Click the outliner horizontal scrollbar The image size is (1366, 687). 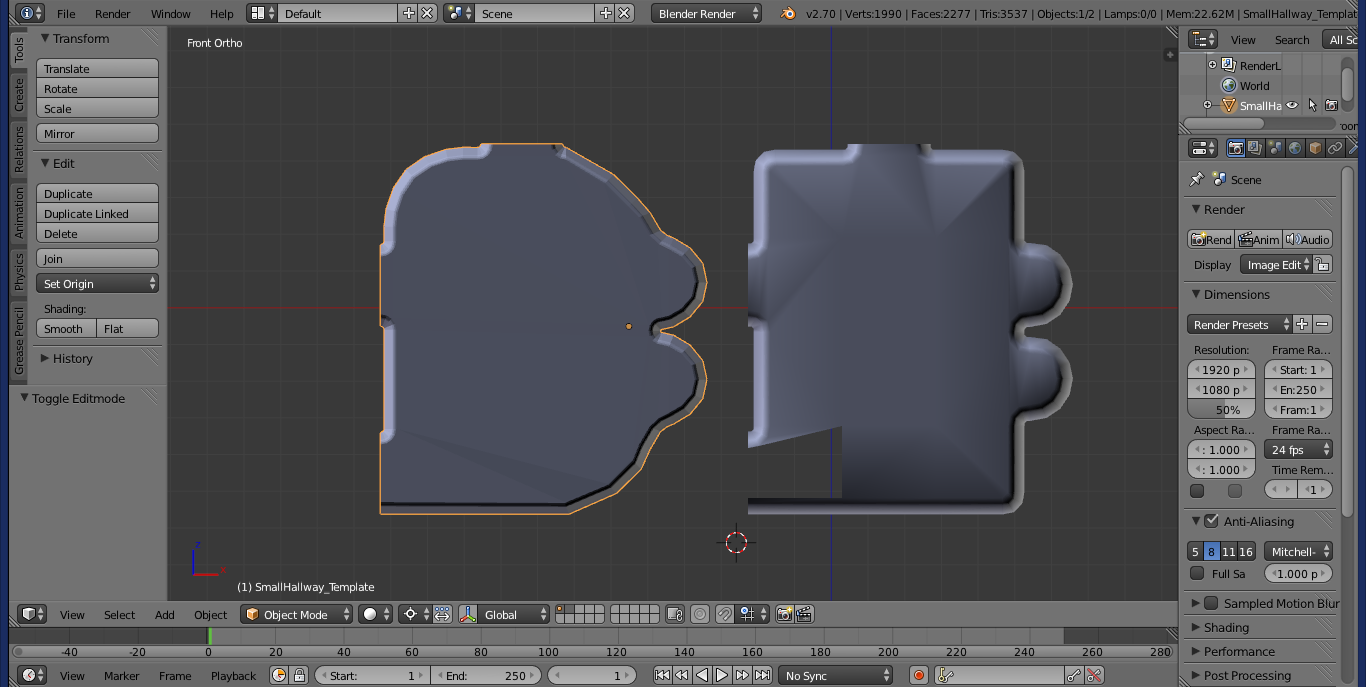1223,124
